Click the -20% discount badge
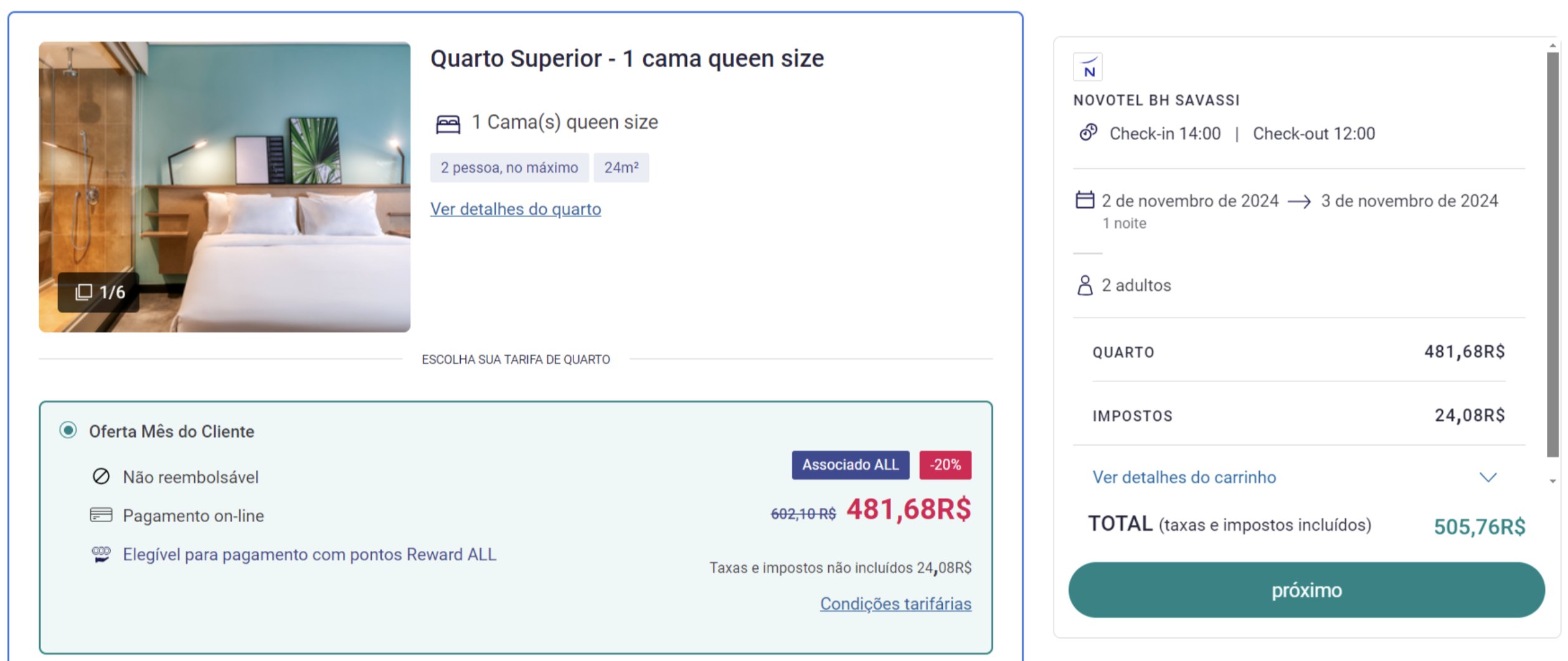Screen dimensions: 1568x661 pyautogui.click(x=945, y=465)
